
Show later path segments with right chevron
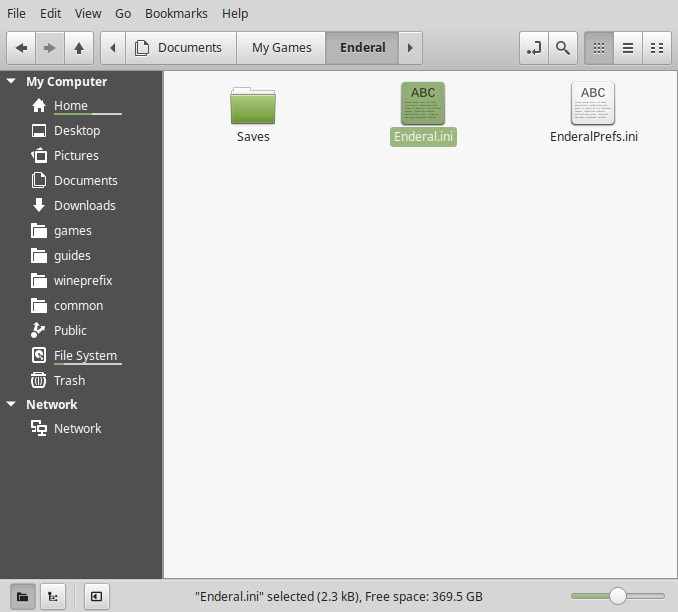[410, 48]
